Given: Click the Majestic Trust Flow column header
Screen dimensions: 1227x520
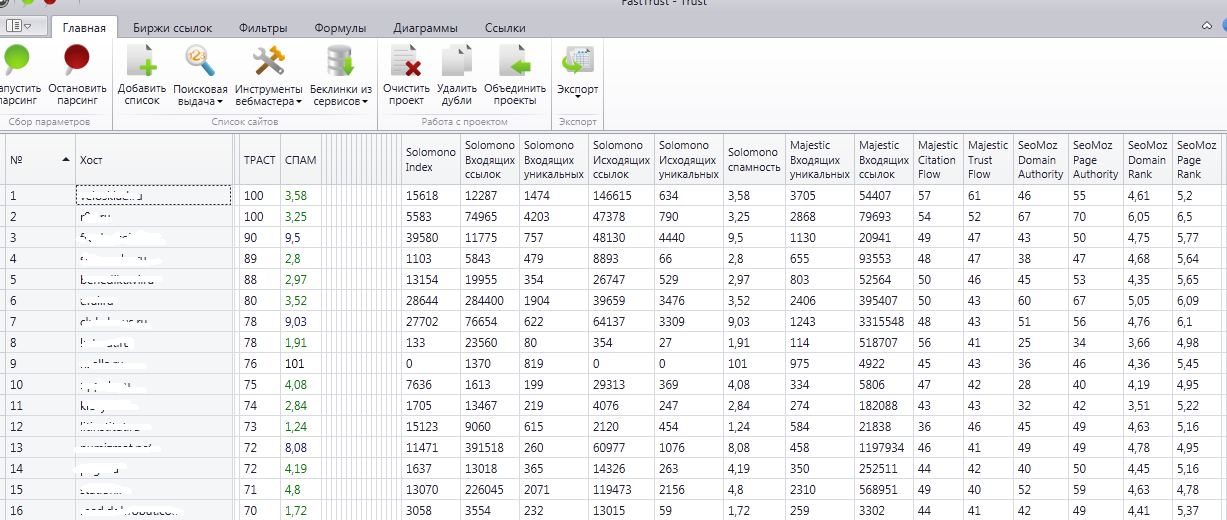Looking at the screenshot, I should coord(987,160).
